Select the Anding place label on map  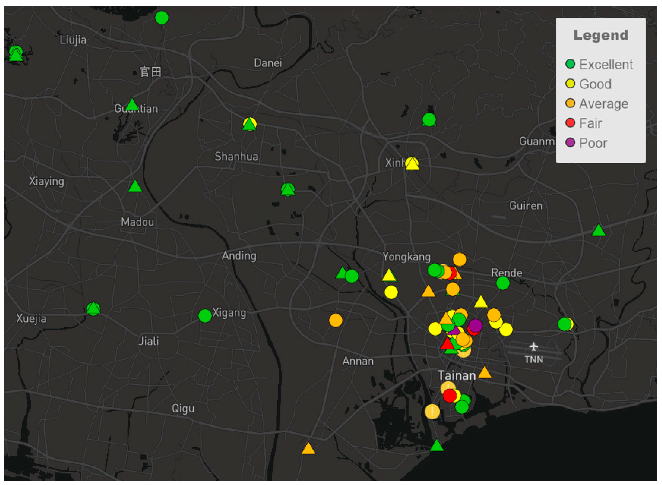click(x=239, y=256)
